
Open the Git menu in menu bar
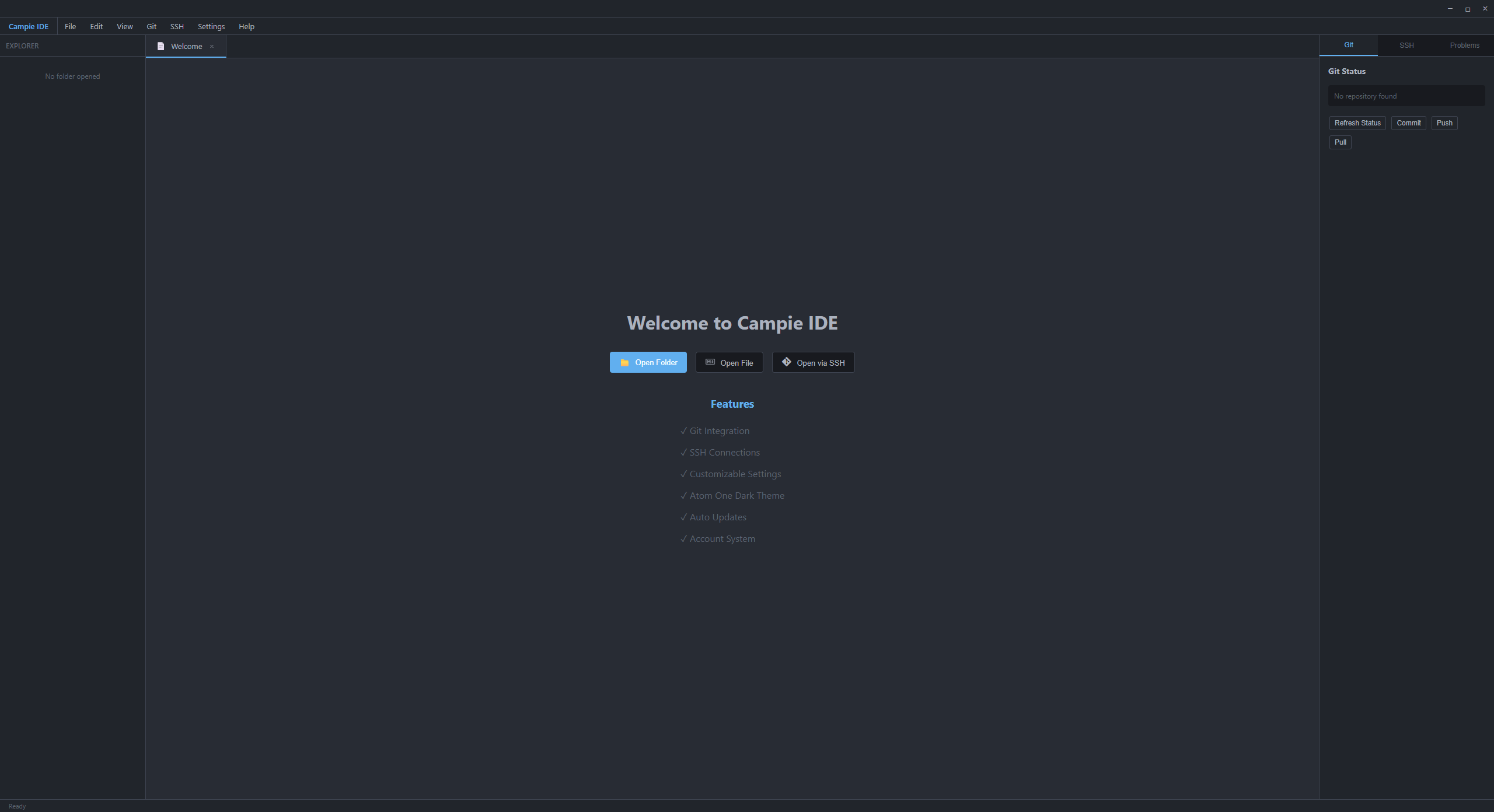point(151,26)
